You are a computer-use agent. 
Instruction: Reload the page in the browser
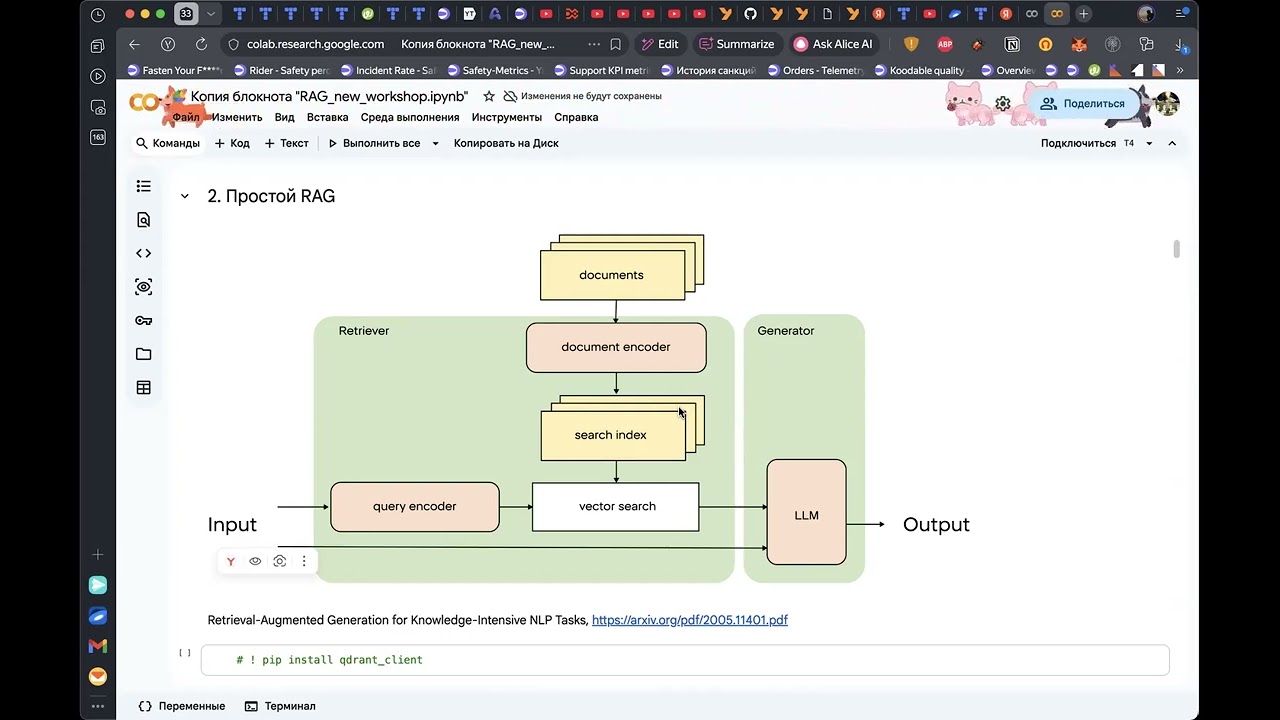[201, 44]
